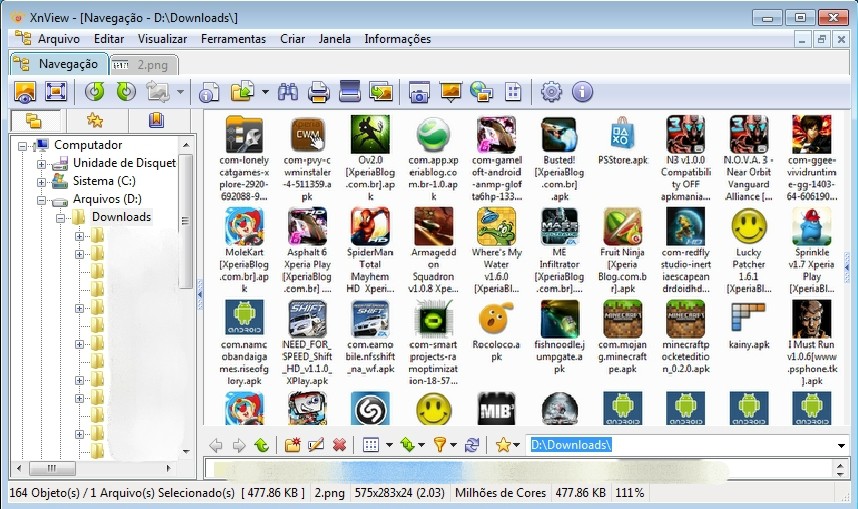The image size is (858, 509).
Task: Click the printer icon
Action: [318, 92]
